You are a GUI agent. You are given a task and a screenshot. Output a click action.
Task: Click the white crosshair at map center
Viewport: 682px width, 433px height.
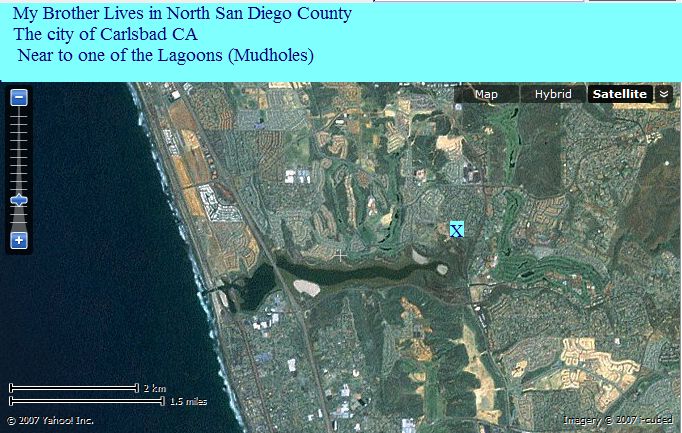point(341,256)
